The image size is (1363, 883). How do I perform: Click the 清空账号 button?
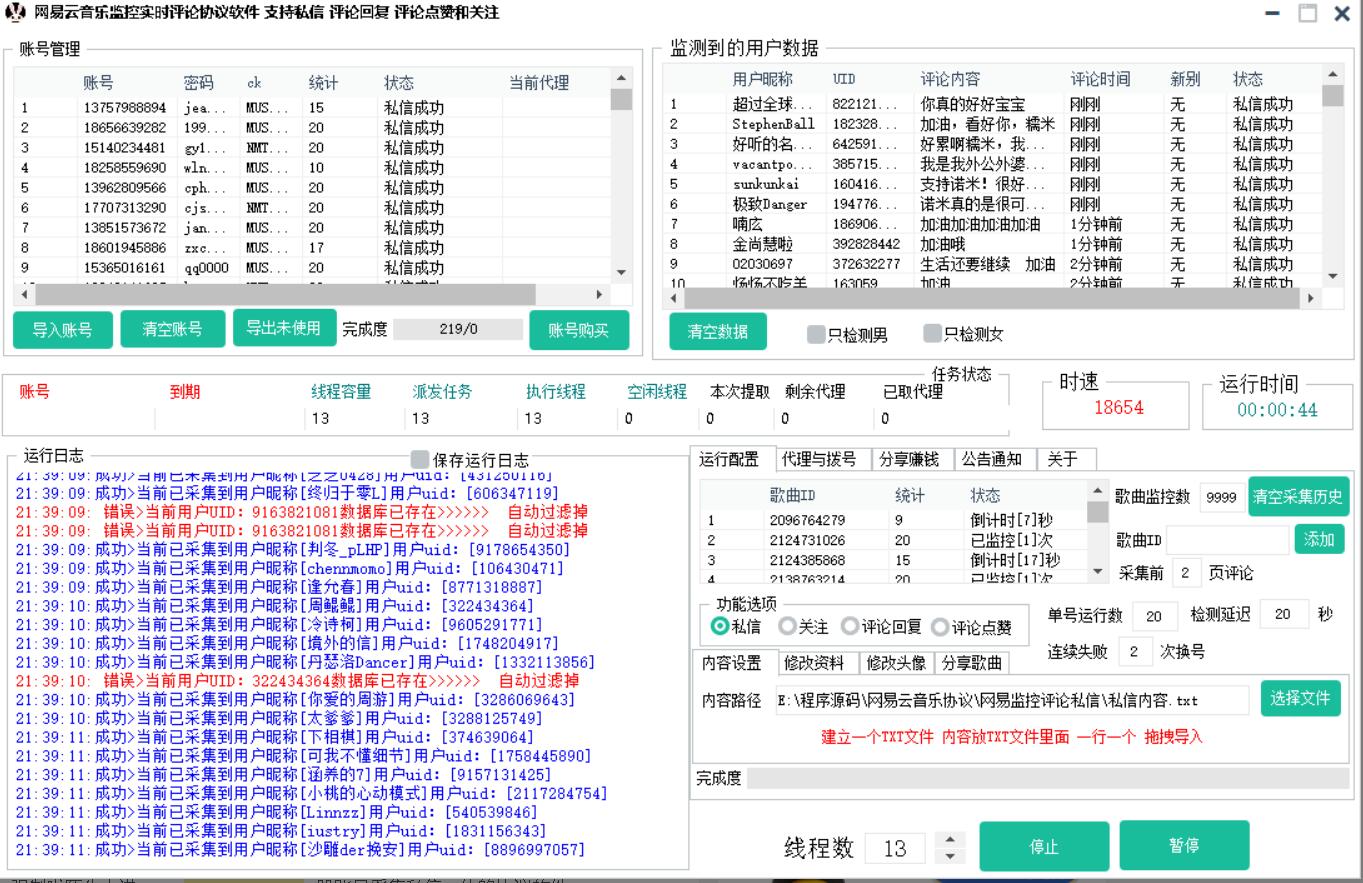[x=172, y=330]
